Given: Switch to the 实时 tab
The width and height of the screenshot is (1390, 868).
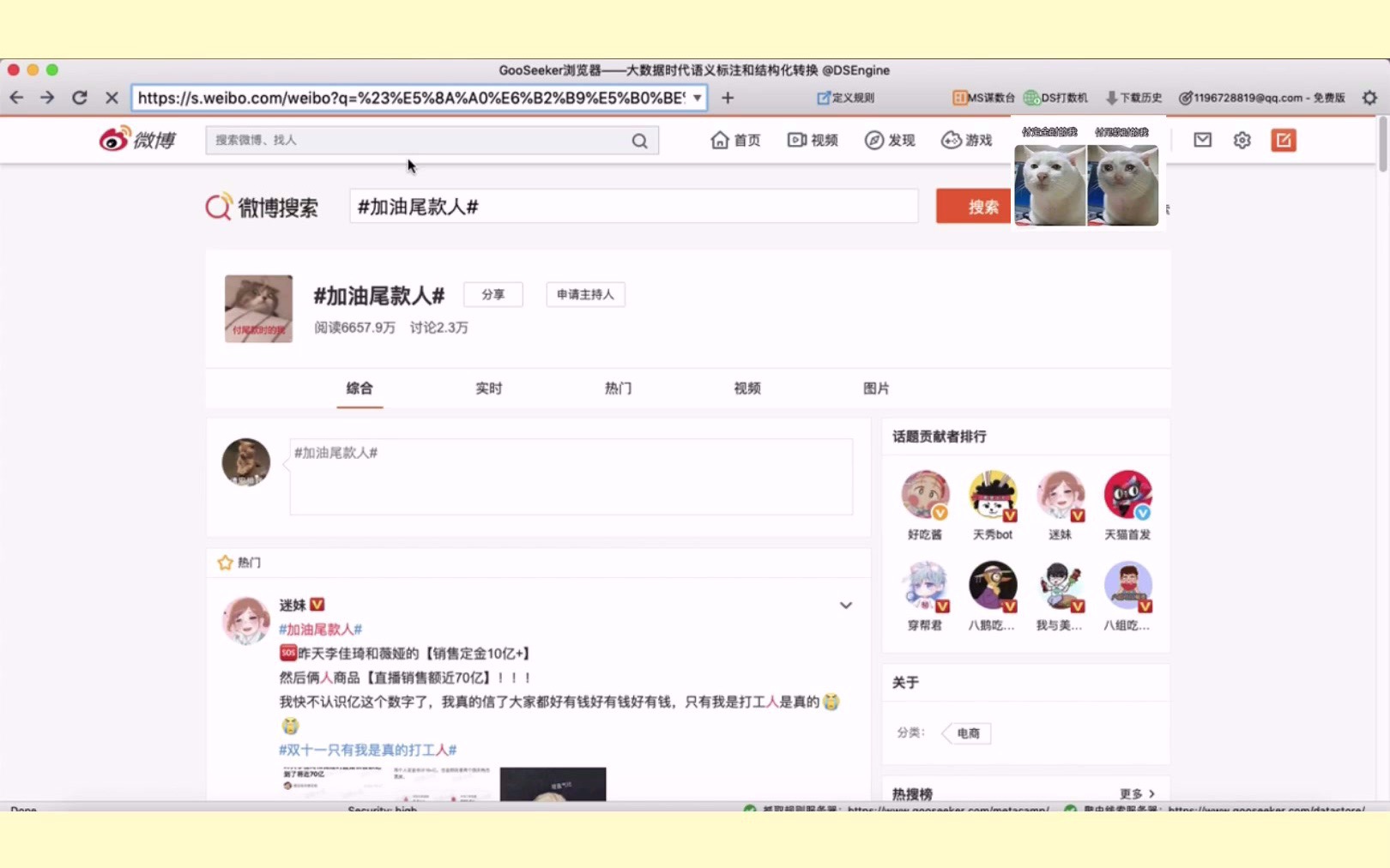Looking at the screenshot, I should (x=489, y=389).
